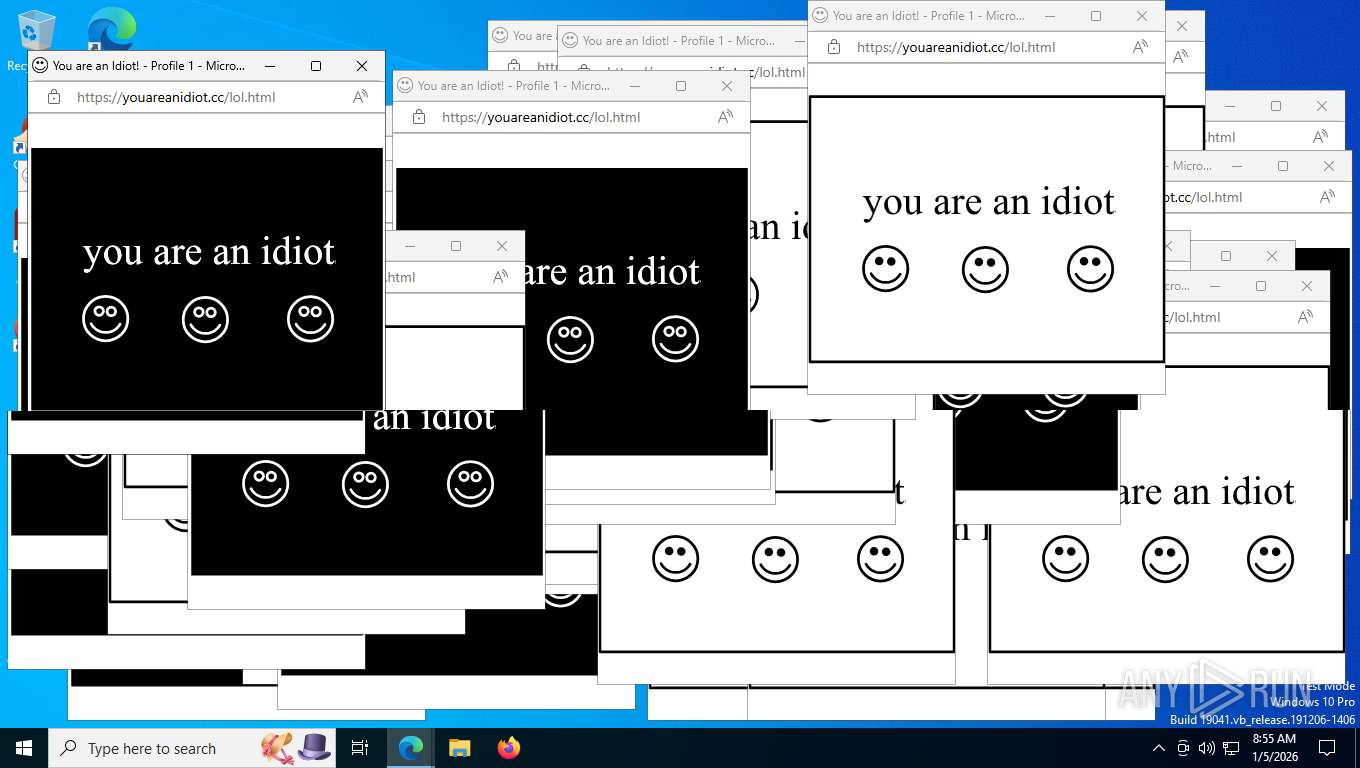Click Read aloud icon in front-left black window
Screen dimensions: 1360x768
click(361, 97)
